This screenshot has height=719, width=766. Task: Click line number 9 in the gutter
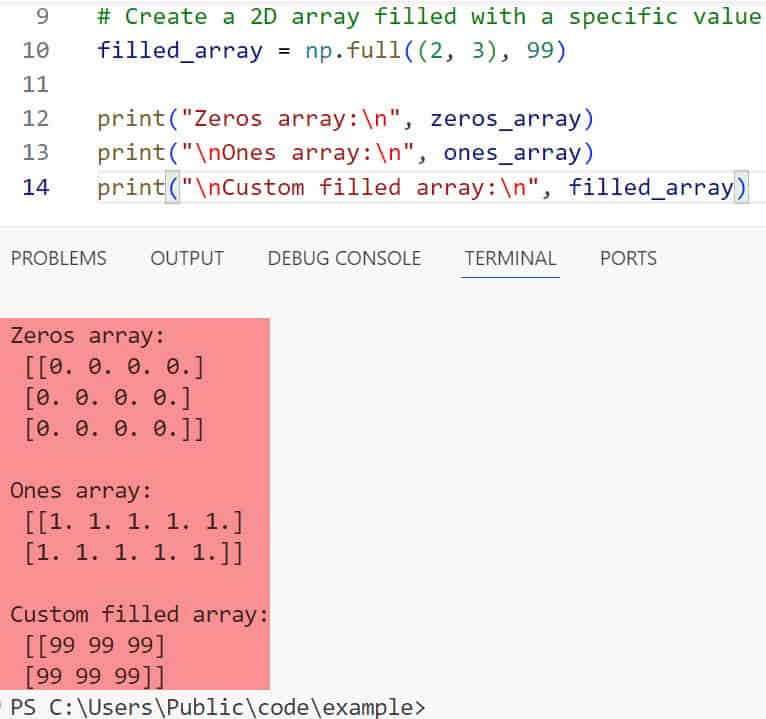[x=41, y=17]
